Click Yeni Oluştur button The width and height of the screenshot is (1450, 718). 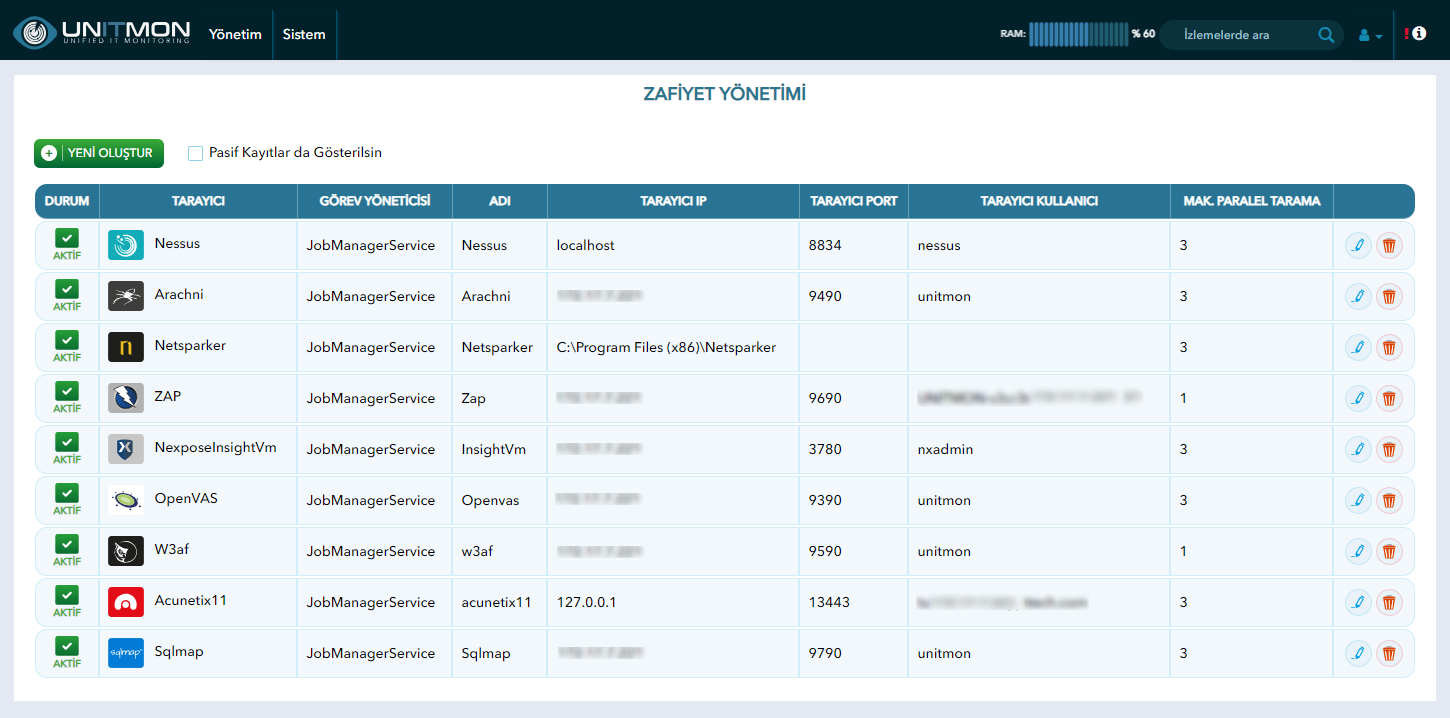click(x=99, y=153)
